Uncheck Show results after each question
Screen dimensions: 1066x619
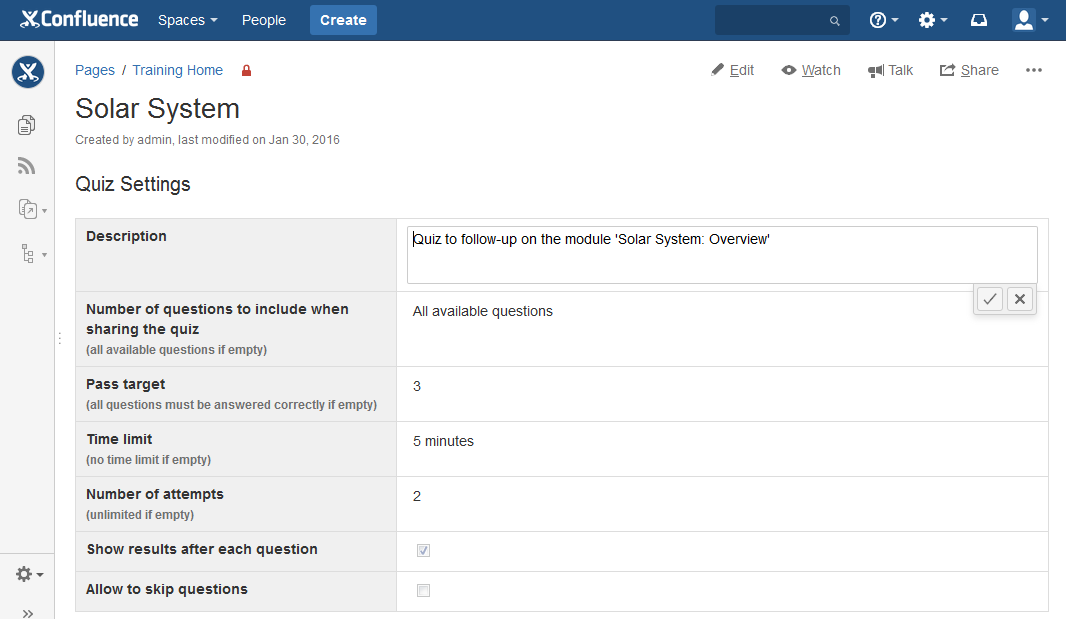423,550
